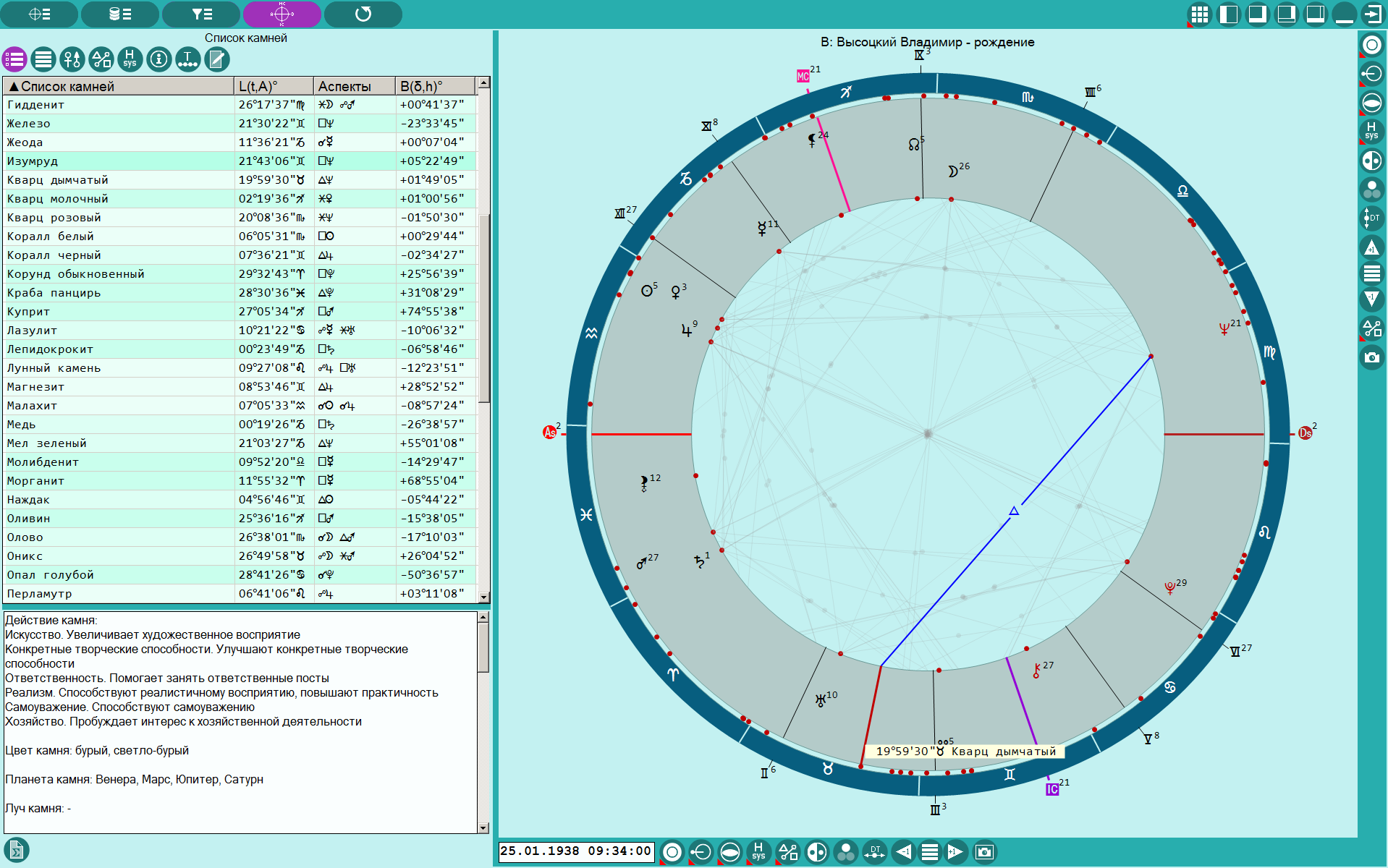Viewport: 1388px width, 868px height.
Task: Switch to the database list tab
Action: click(119, 14)
